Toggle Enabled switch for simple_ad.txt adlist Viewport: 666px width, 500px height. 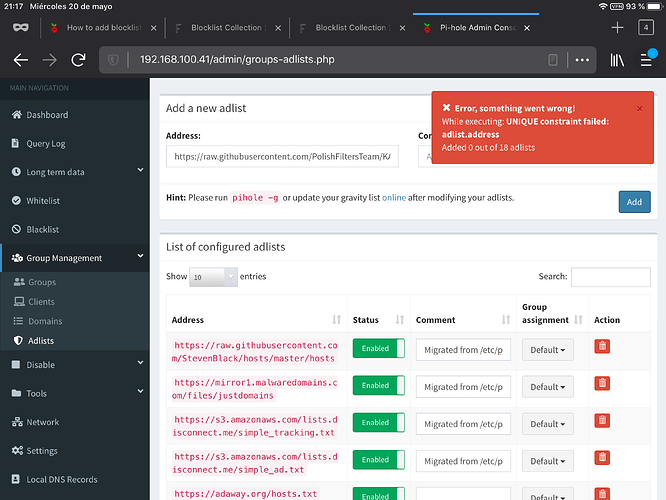[x=378, y=460]
